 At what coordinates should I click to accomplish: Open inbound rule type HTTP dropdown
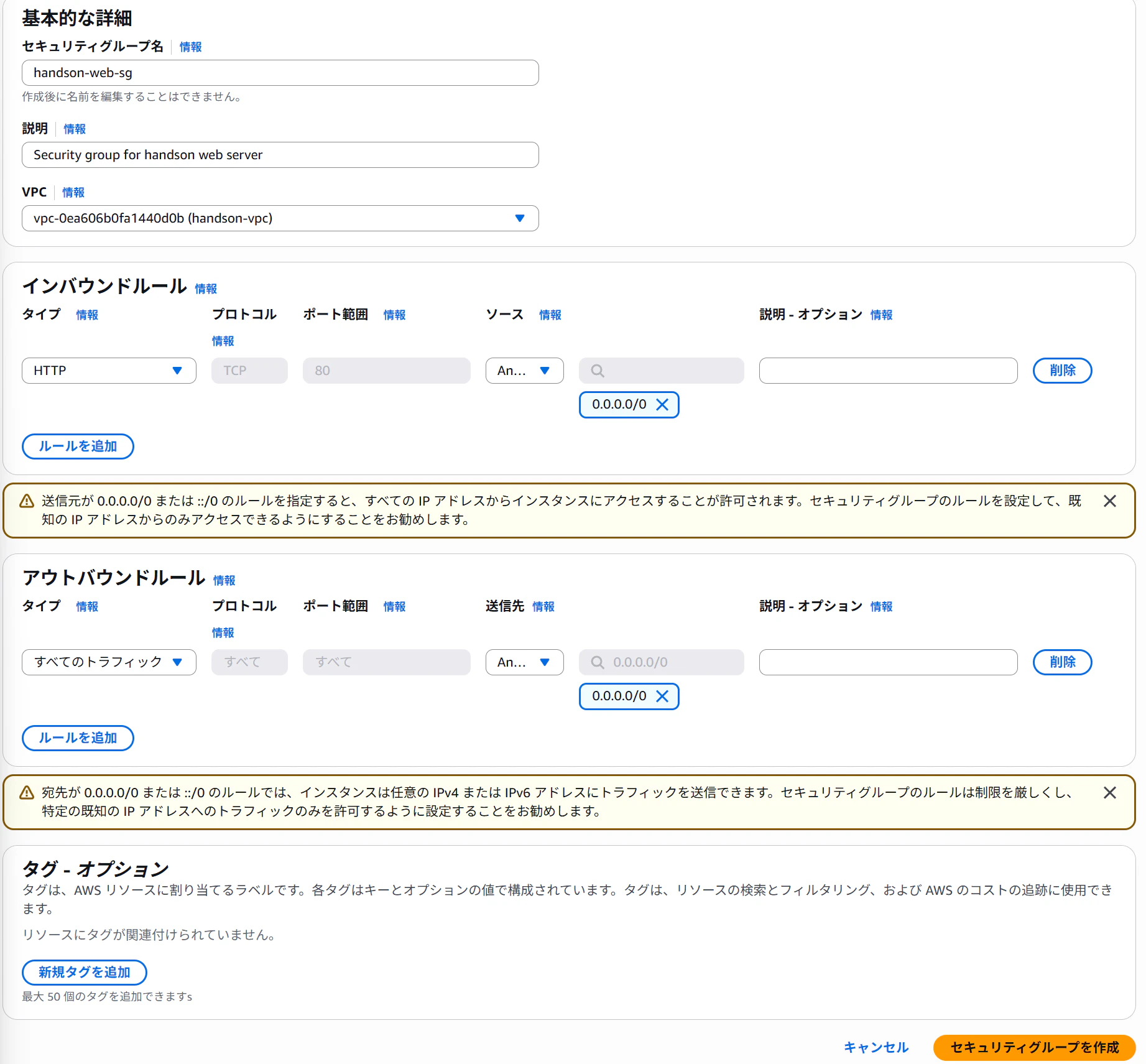109,371
